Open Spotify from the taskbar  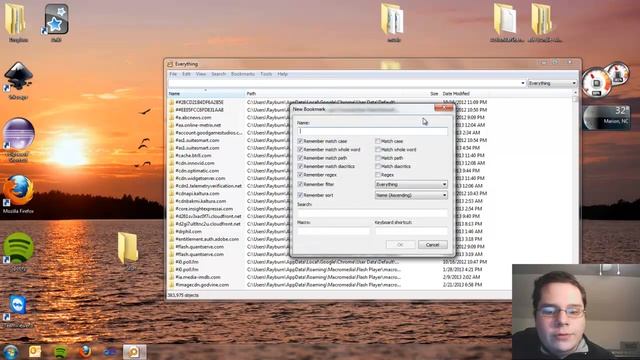[x=60, y=351]
